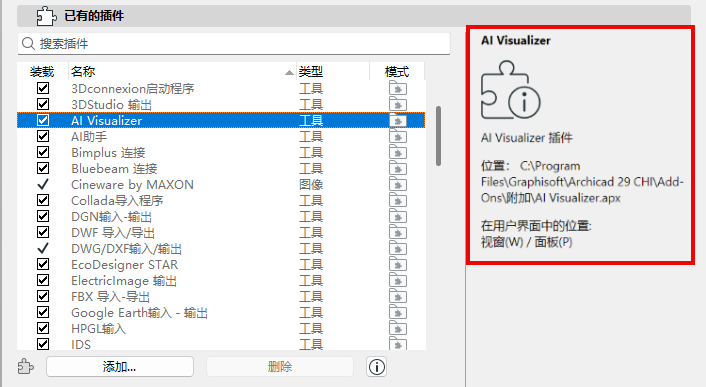This screenshot has height=387, width=706.
Task: Sort list by 类型 column header
Action: [x=333, y=72]
